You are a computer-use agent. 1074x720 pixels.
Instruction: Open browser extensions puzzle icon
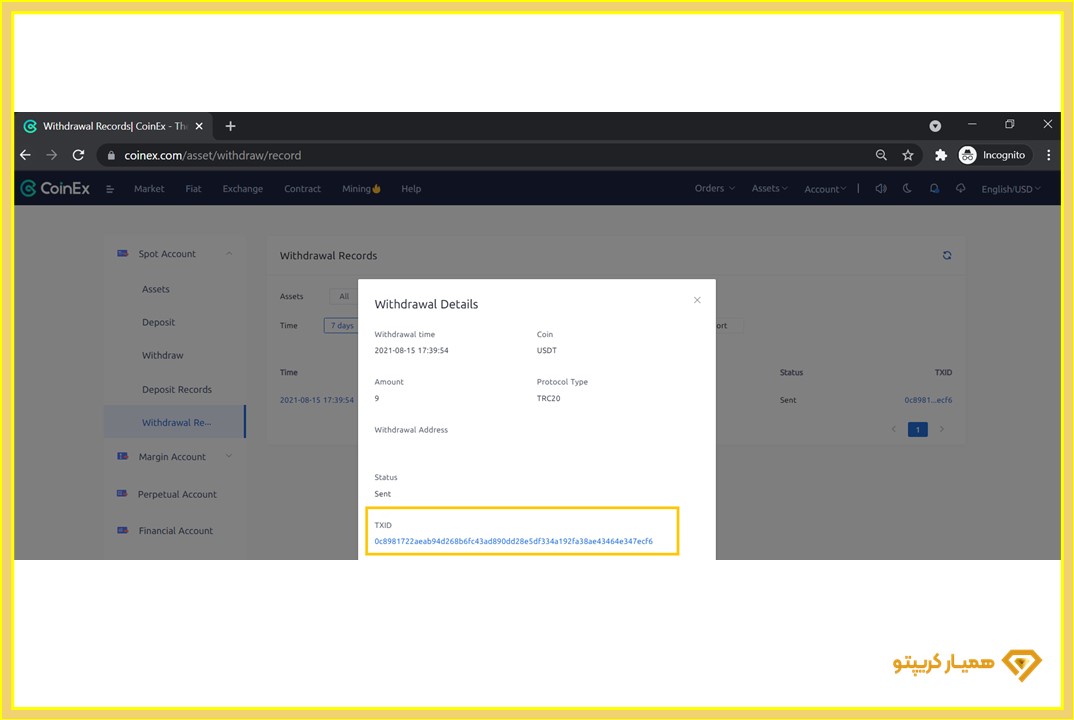pyautogui.click(x=940, y=155)
